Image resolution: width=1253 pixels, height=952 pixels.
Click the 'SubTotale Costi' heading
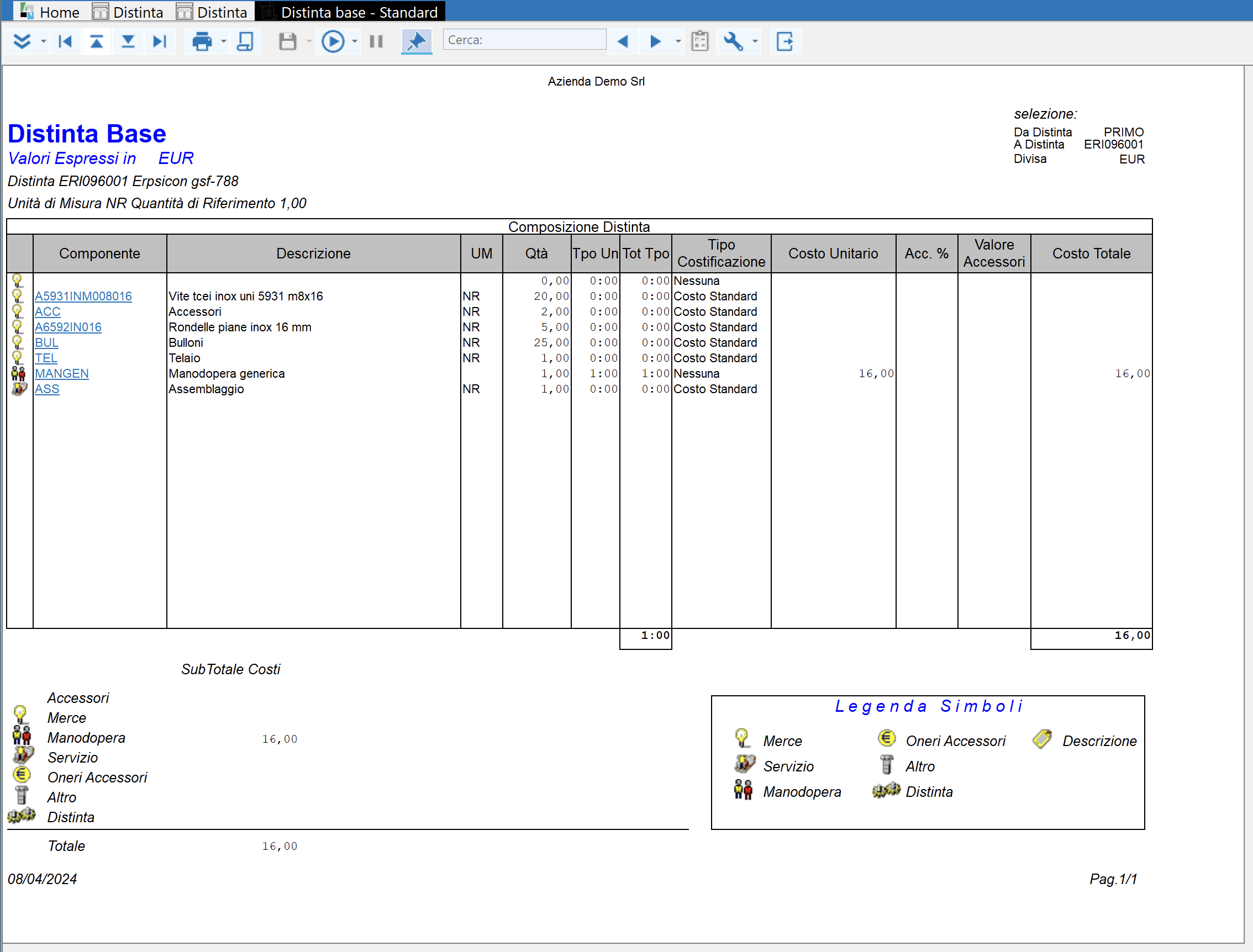click(x=231, y=669)
